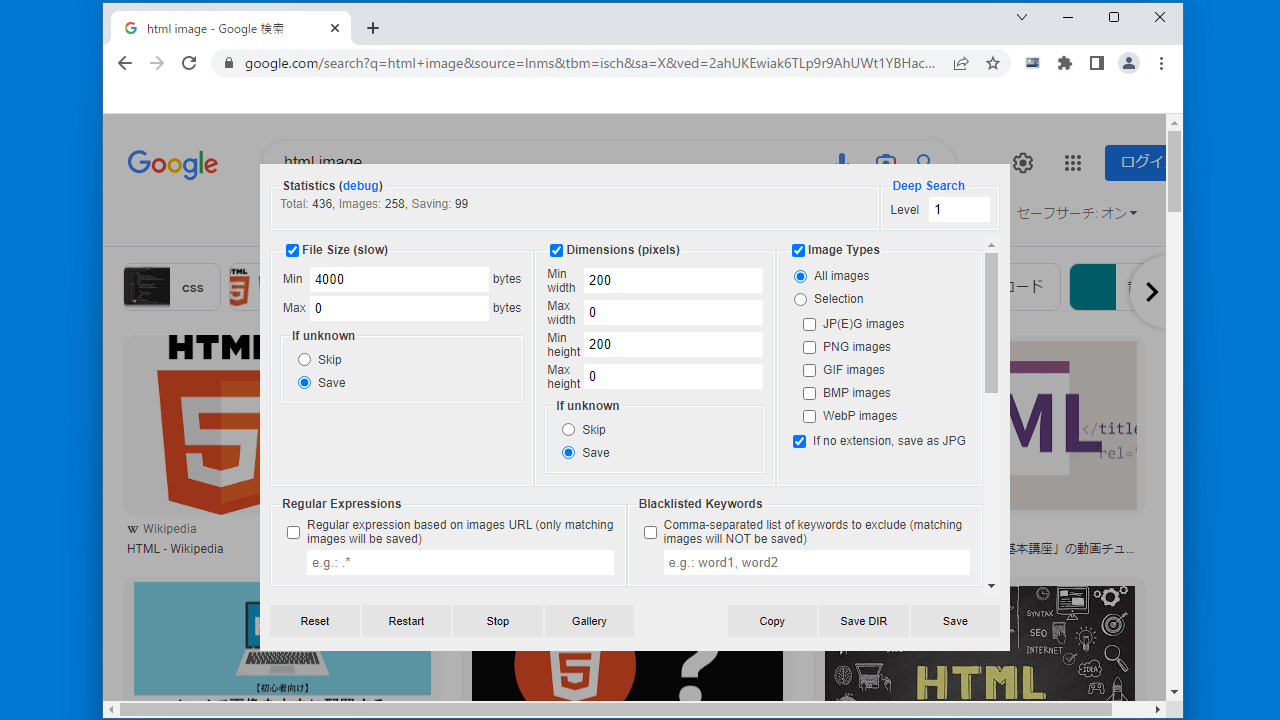Image resolution: width=1280 pixels, height=720 pixels.
Task: Click the file size Min field
Action: 399,280
